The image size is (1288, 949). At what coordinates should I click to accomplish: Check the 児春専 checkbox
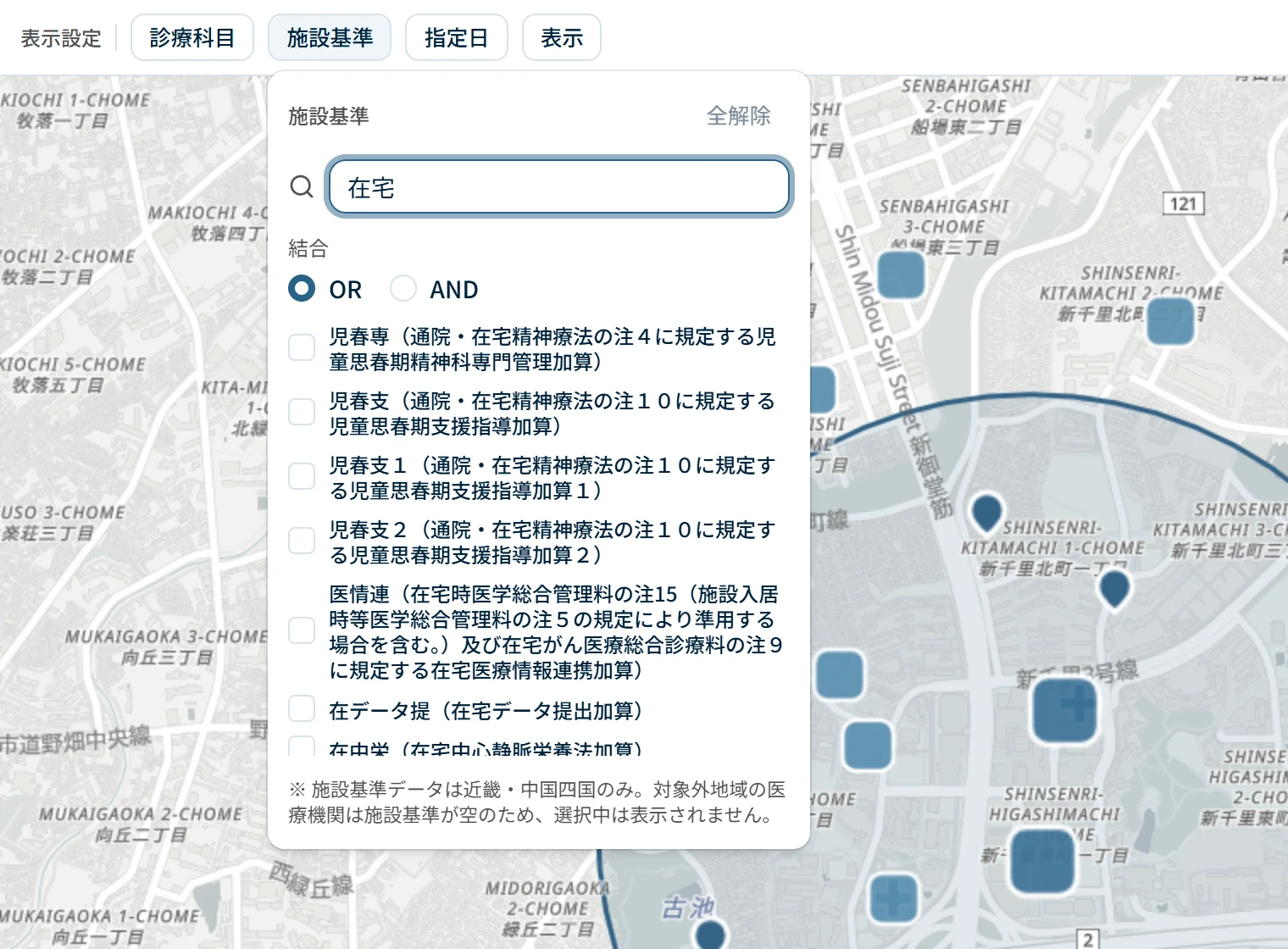(x=302, y=347)
